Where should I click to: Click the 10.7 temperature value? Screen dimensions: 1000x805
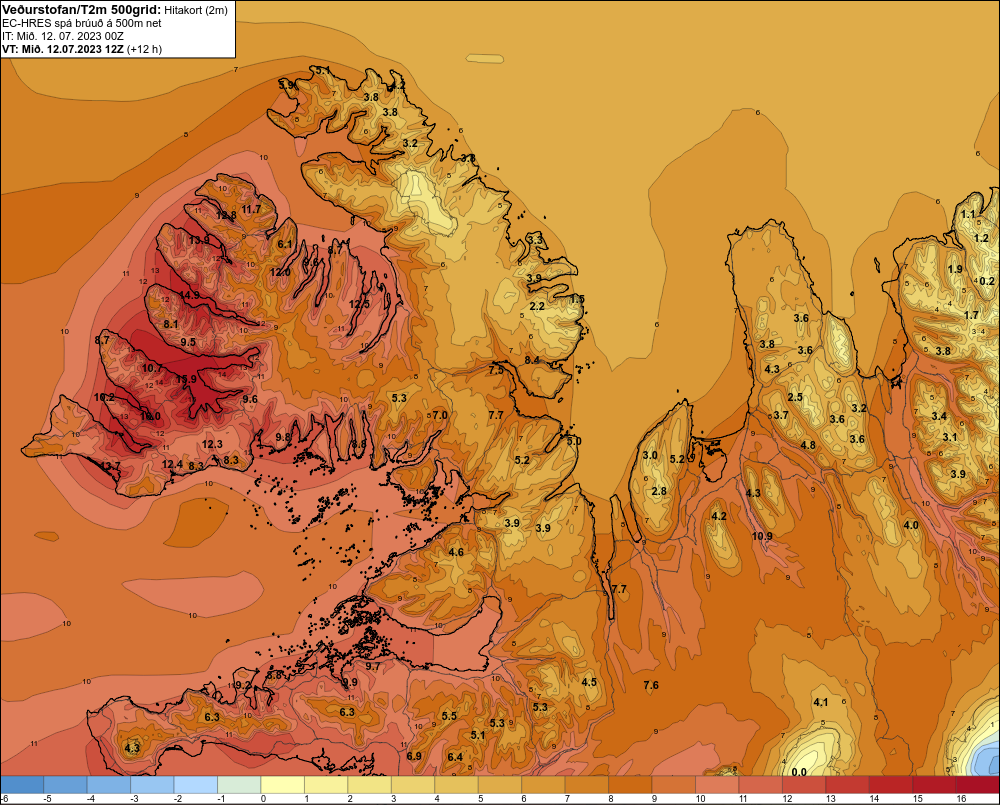pyautogui.click(x=152, y=368)
